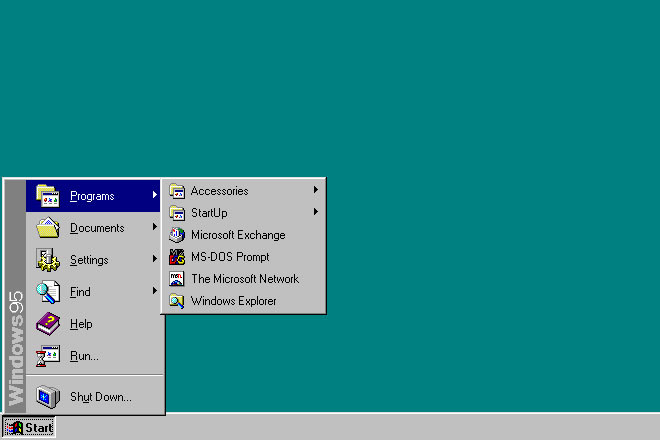Expand the Documents submenu arrow

coord(154,227)
